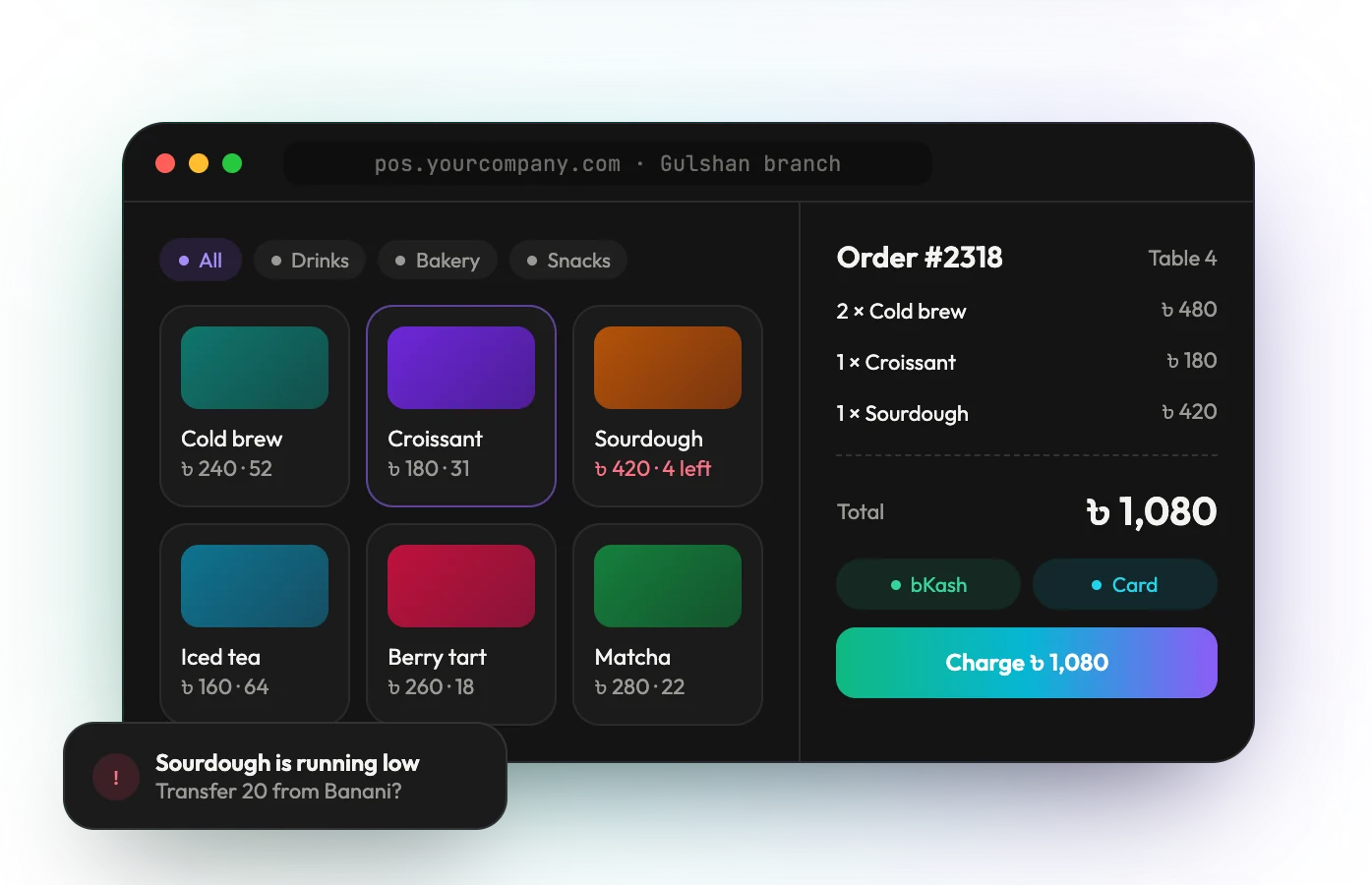This screenshot has width=1372, height=885.
Task: Click the orange Sourdough thumbnail
Action: click(668, 368)
